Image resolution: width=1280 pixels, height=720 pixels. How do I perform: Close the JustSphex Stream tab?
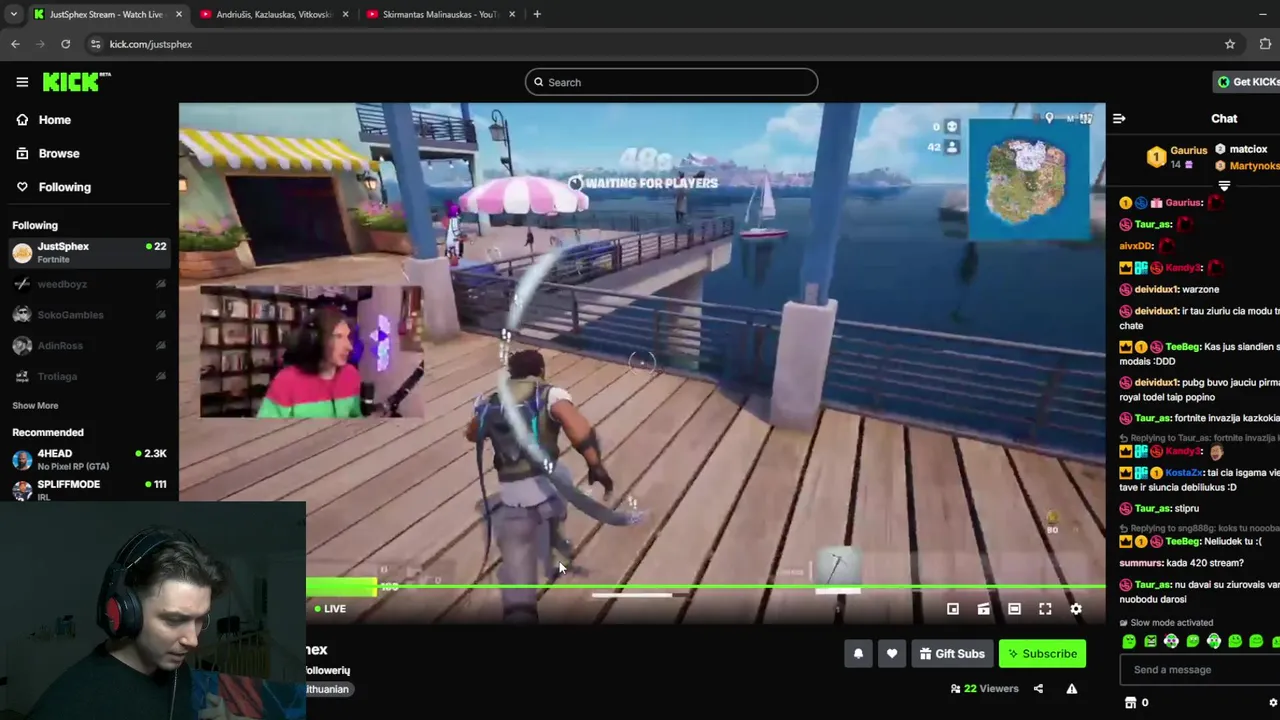tap(179, 14)
